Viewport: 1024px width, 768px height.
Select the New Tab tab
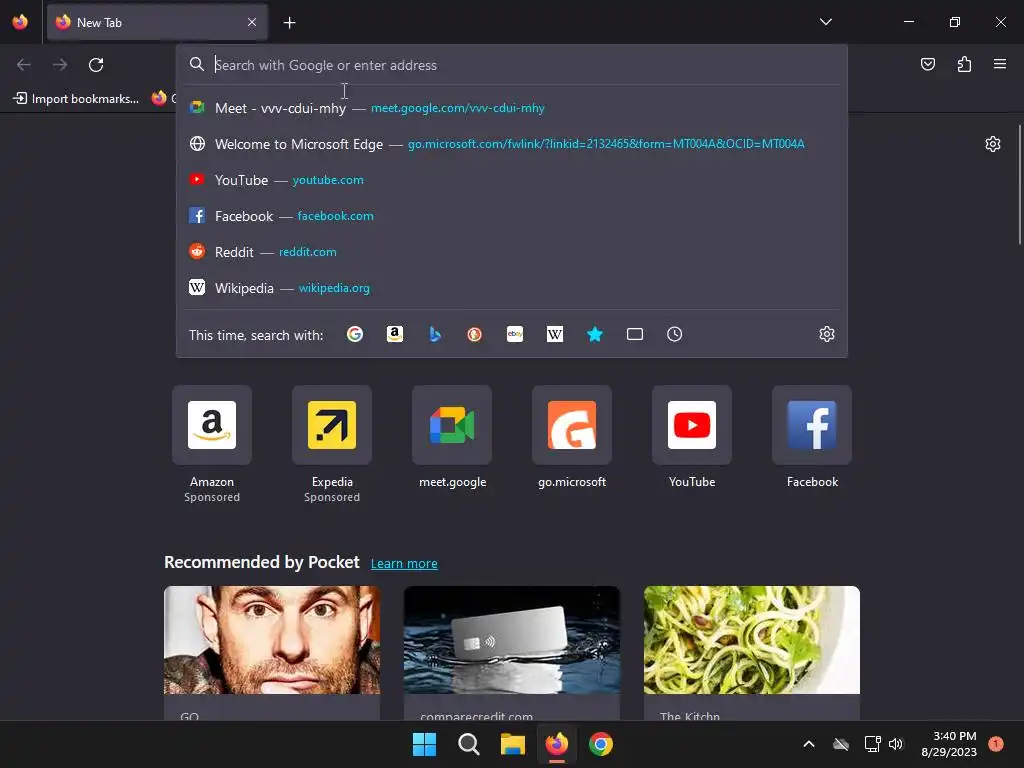(x=157, y=22)
